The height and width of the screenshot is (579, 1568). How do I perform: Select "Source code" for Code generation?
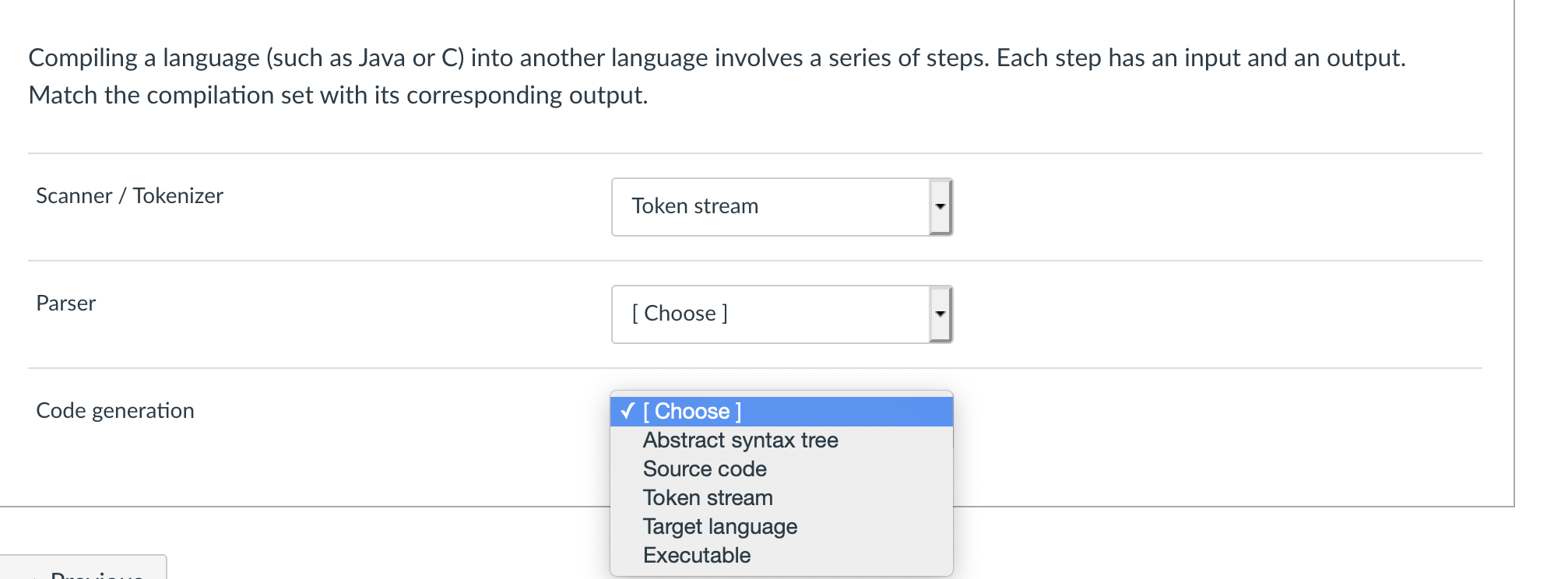click(x=703, y=468)
